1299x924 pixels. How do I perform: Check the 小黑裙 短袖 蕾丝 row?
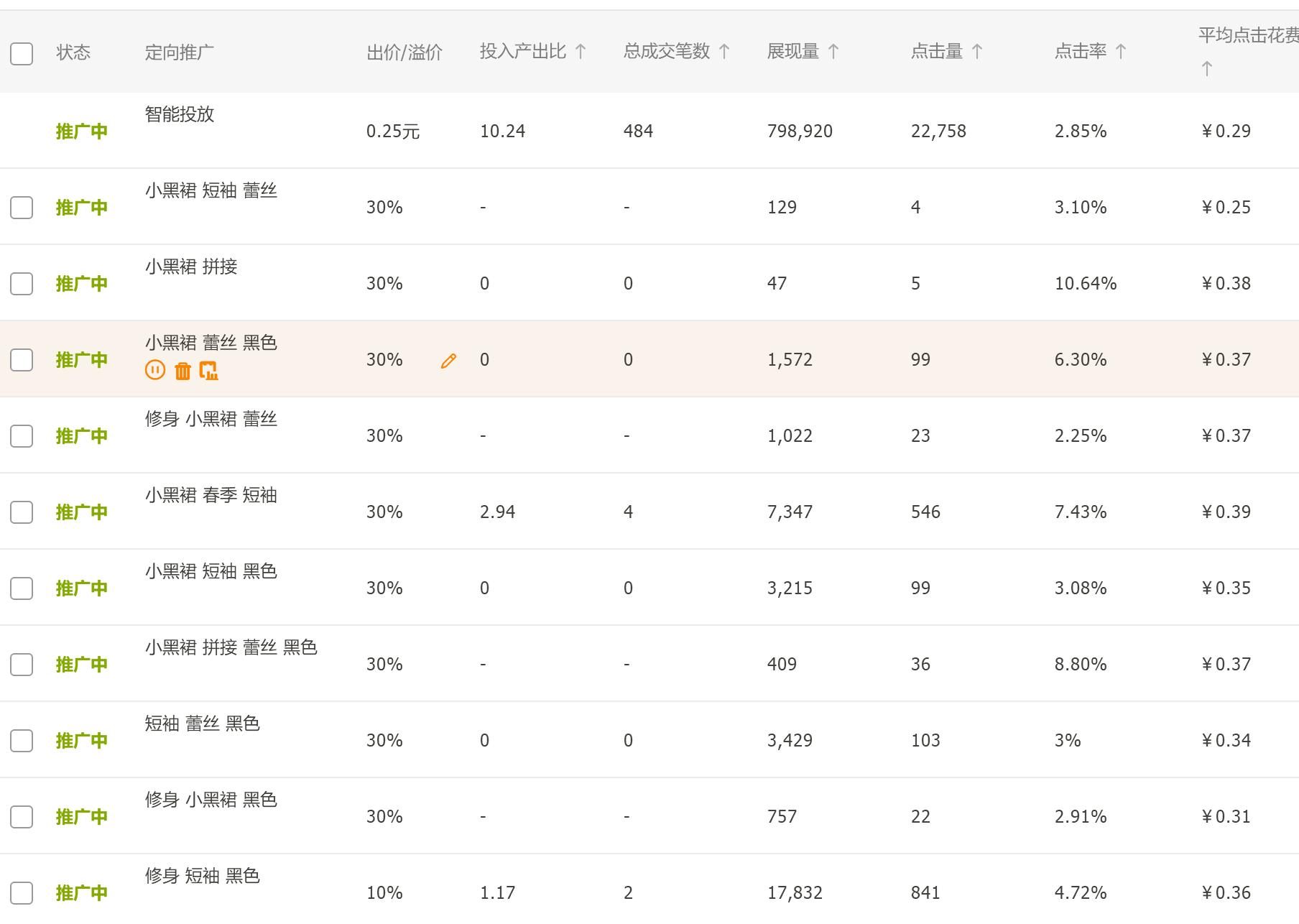[22, 208]
